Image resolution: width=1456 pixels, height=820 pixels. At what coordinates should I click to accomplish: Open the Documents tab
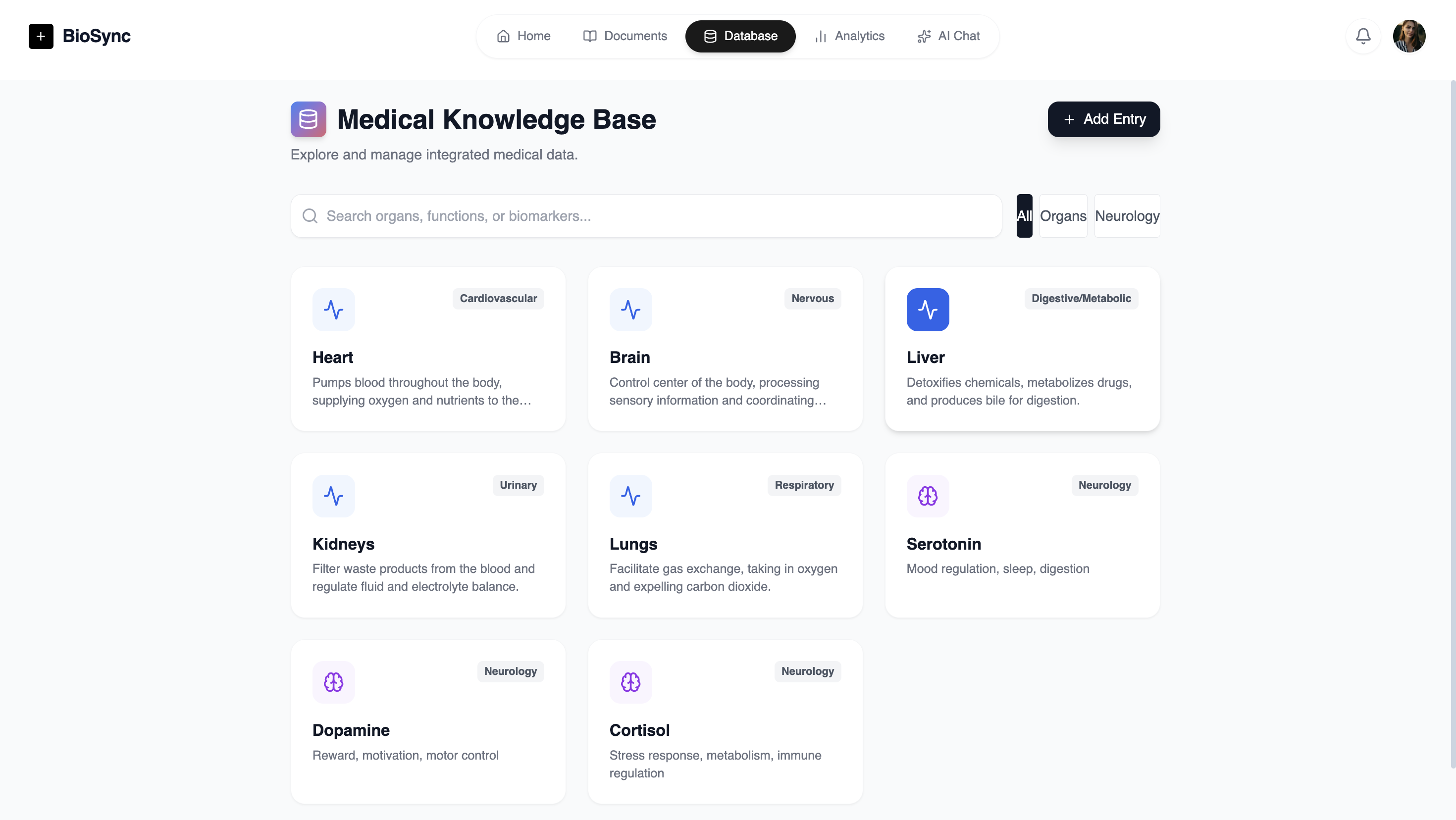(624, 36)
